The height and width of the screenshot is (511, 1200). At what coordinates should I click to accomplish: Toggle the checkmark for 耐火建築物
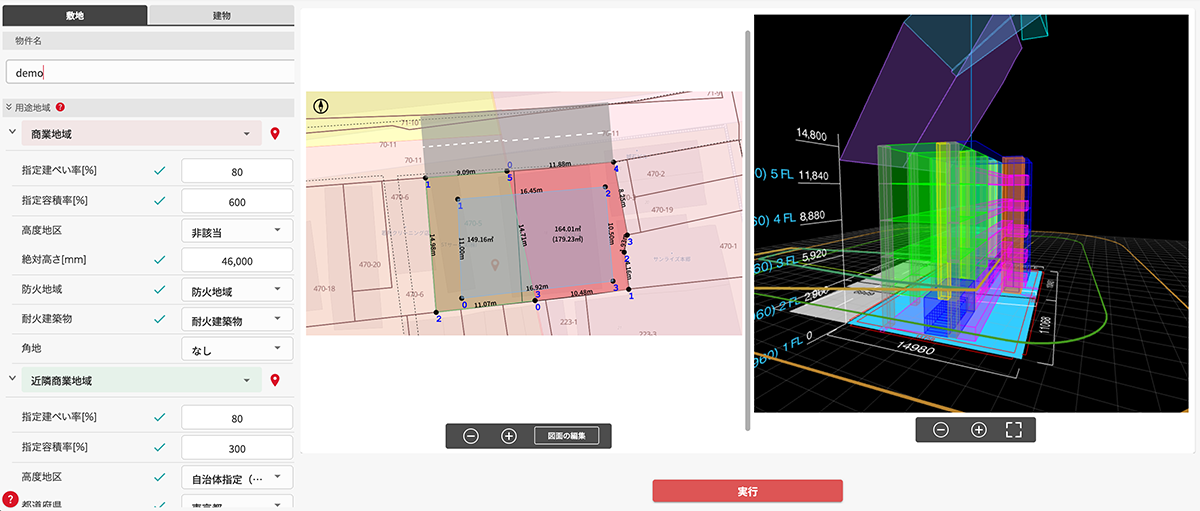(x=159, y=320)
